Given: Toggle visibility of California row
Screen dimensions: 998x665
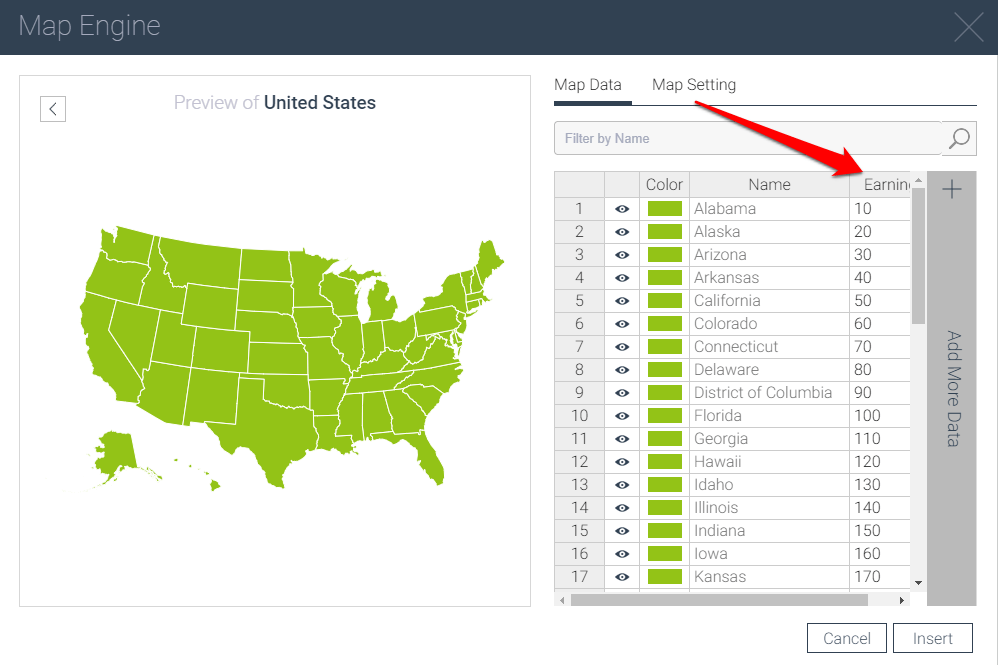Looking at the screenshot, I should tap(622, 301).
